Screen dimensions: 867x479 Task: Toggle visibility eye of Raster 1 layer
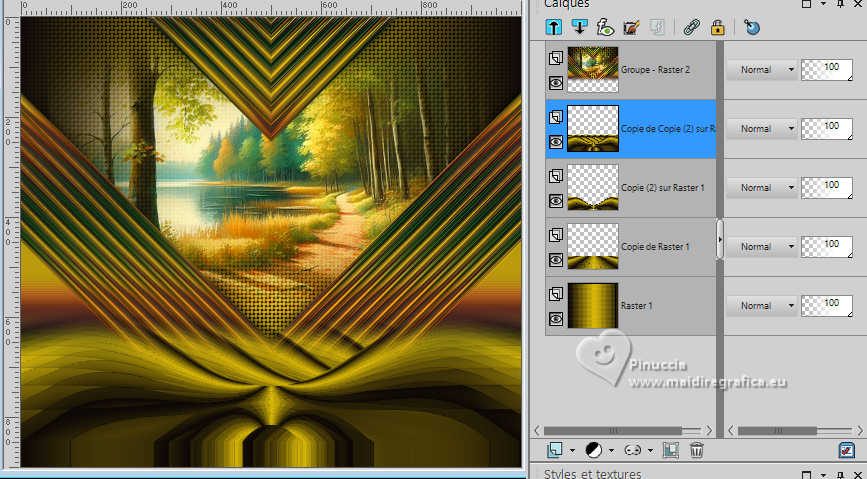[x=556, y=319]
